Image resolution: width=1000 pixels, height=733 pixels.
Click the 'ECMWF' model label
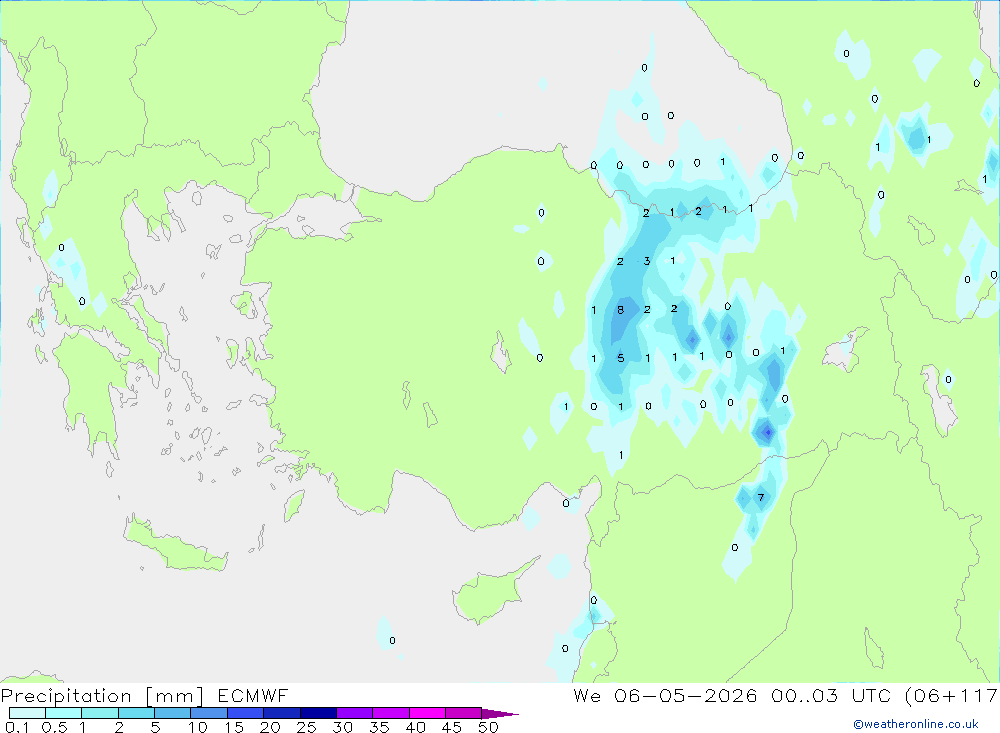coord(253,695)
